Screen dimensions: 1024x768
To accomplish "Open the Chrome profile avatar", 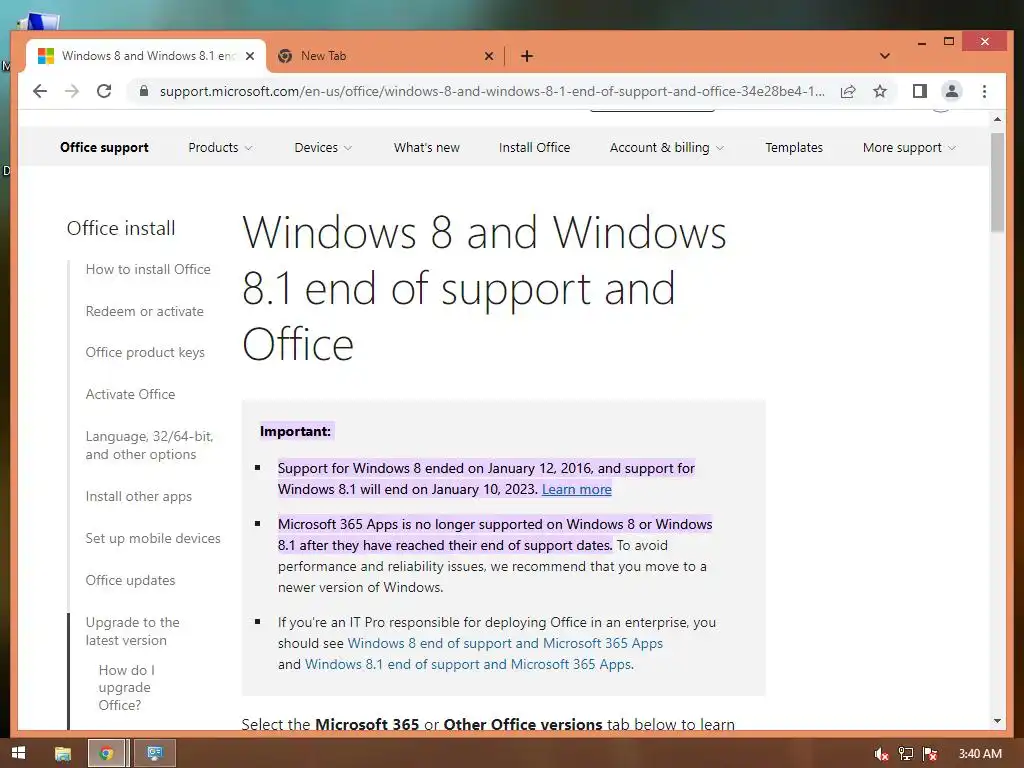I will [x=952, y=91].
